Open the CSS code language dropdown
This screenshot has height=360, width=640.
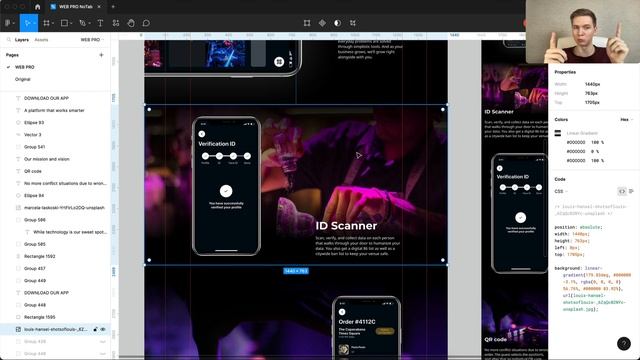click(x=561, y=191)
